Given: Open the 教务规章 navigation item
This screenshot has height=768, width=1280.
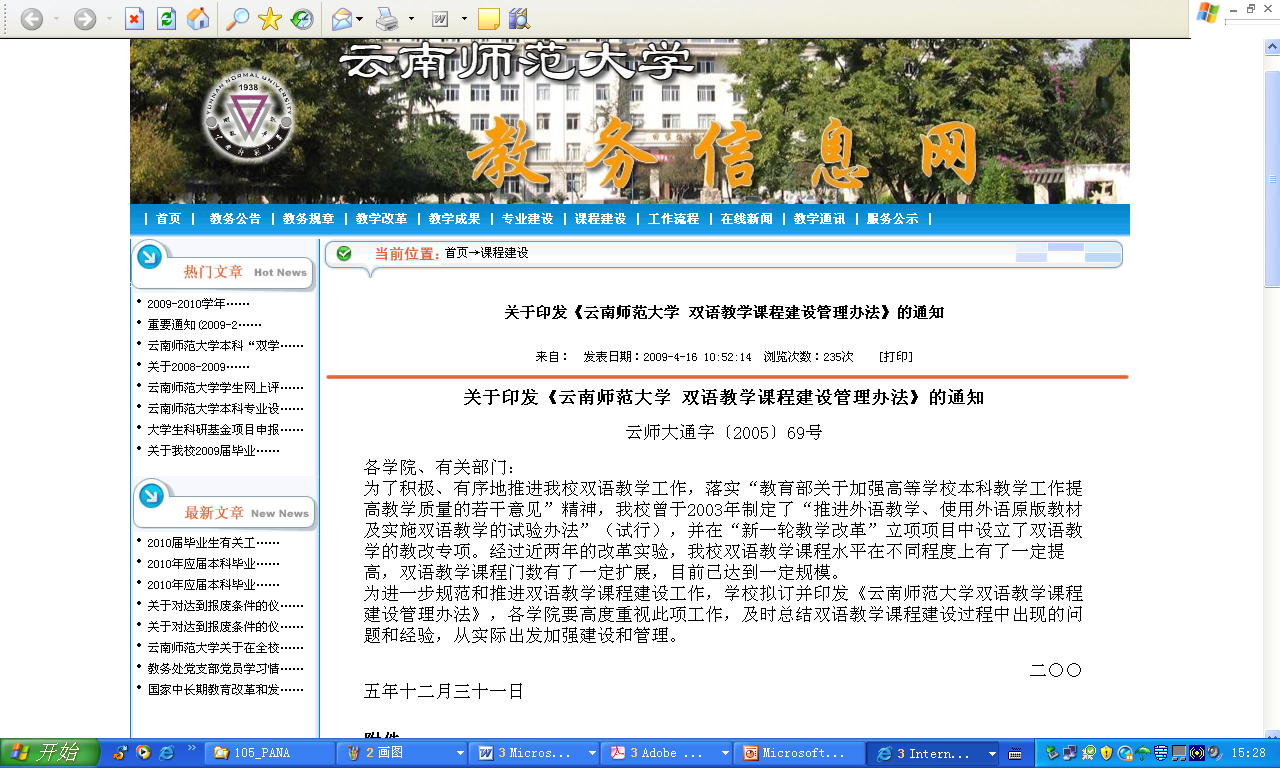Looking at the screenshot, I should click(x=308, y=219).
